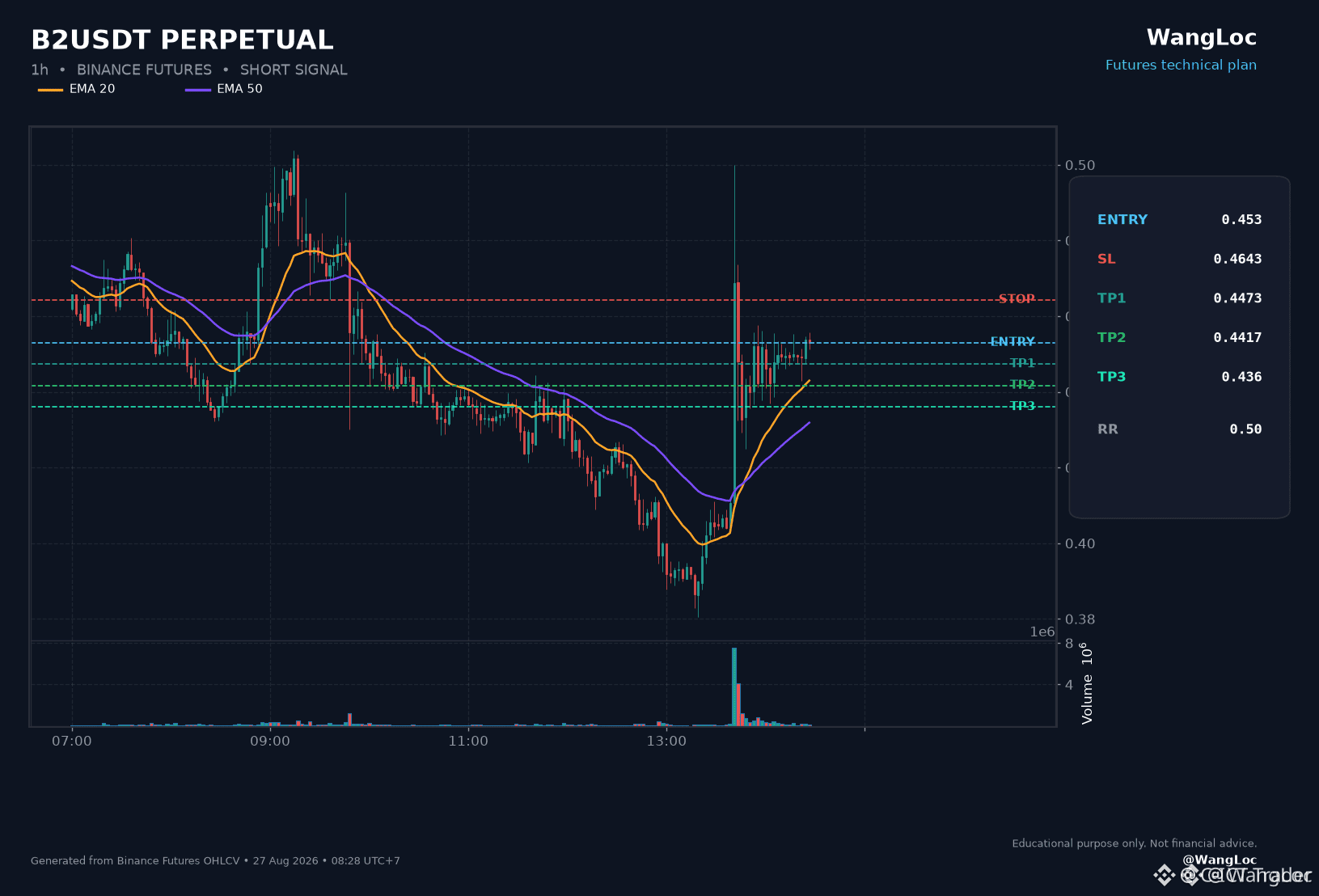Image resolution: width=1319 pixels, height=896 pixels.
Task: Click the TP1 label on the chart line
Action: click(1022, 362)
